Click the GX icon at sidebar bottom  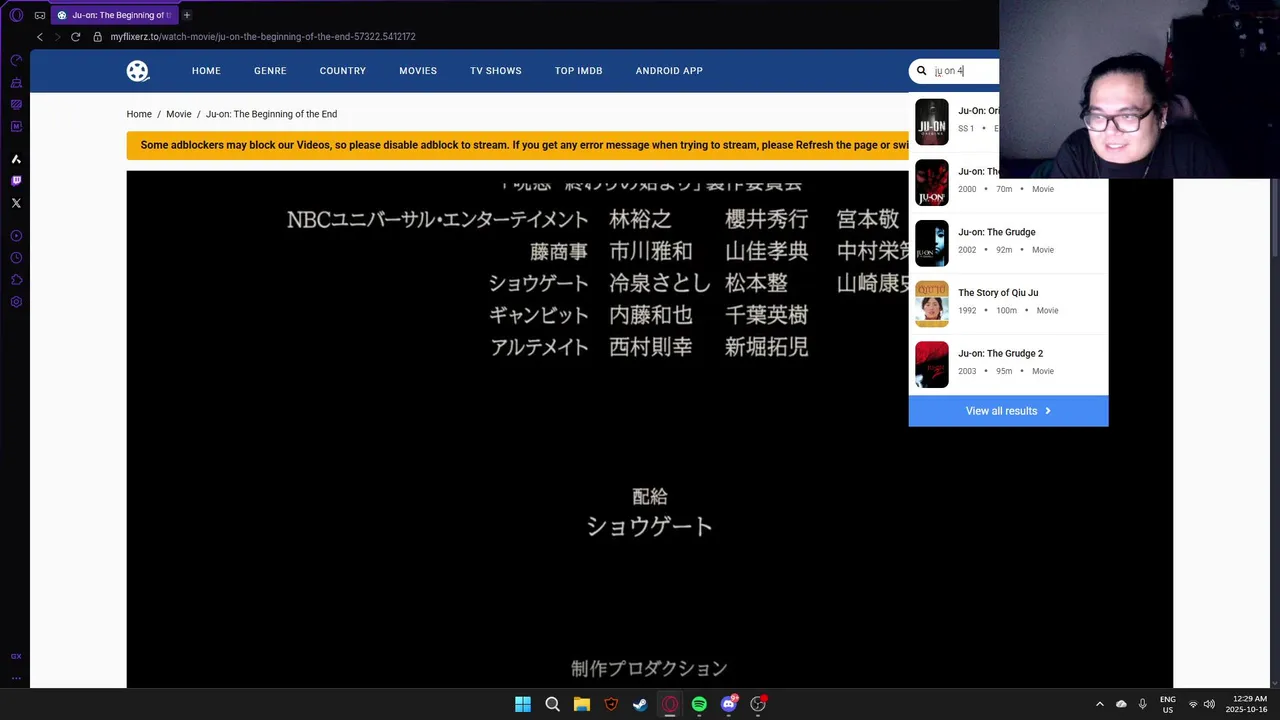(16, 656)
